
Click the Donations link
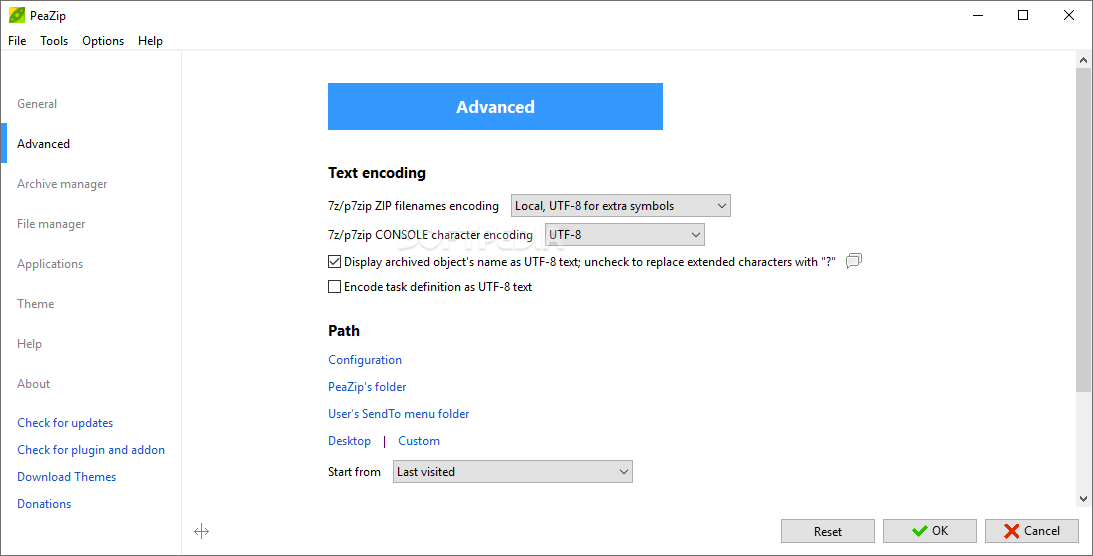pos(44,504)
